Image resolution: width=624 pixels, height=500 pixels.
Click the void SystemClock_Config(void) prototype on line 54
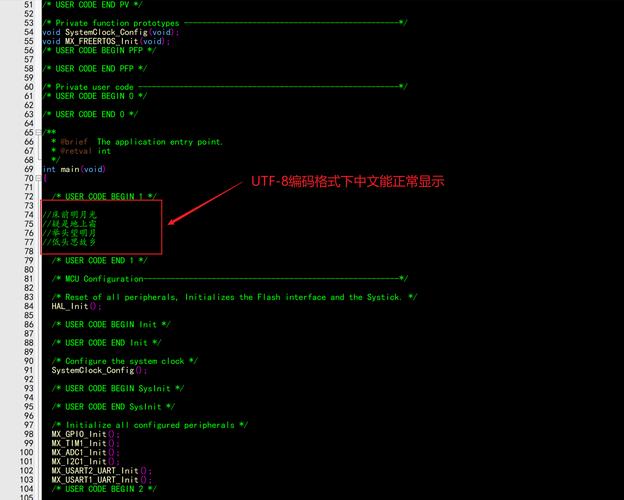[x=111, y=32]
